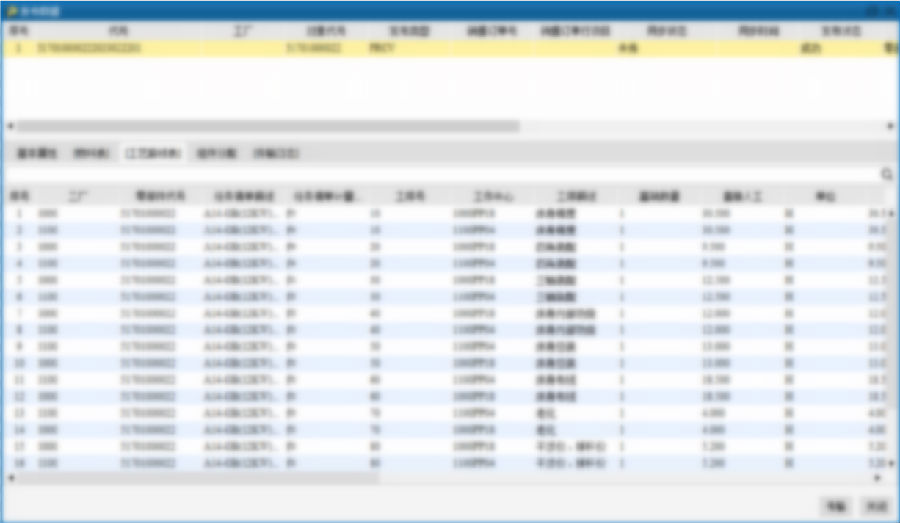Click the upper table scroll-right arrow

[891, 126]
